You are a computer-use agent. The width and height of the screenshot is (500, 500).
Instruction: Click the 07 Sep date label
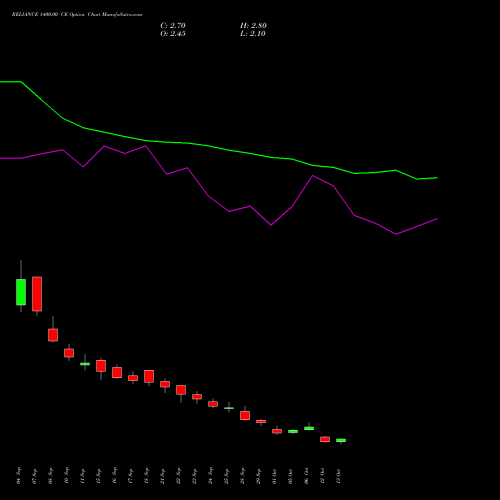[x=35, y=476]
